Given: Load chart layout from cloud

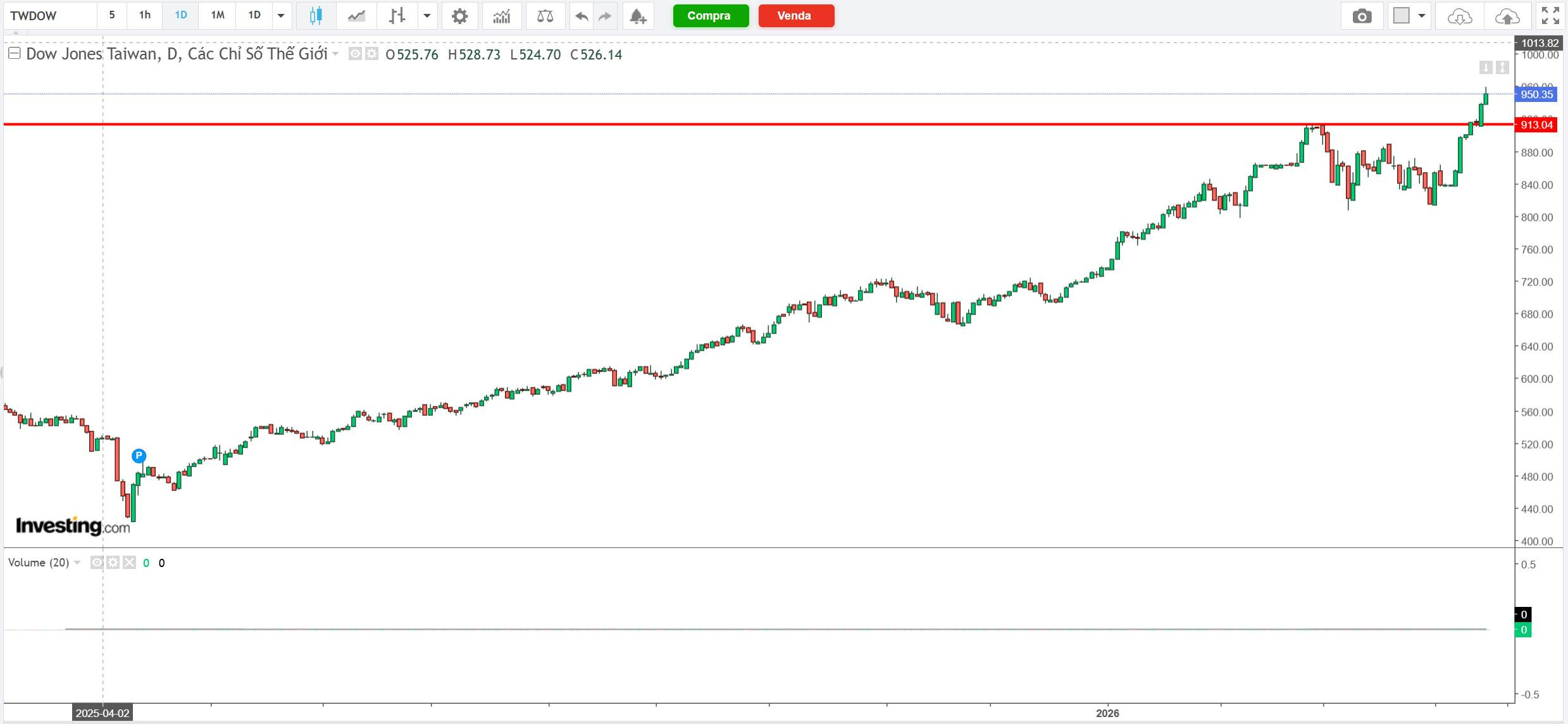Looking at the screenshot, I should [1460, 16].
